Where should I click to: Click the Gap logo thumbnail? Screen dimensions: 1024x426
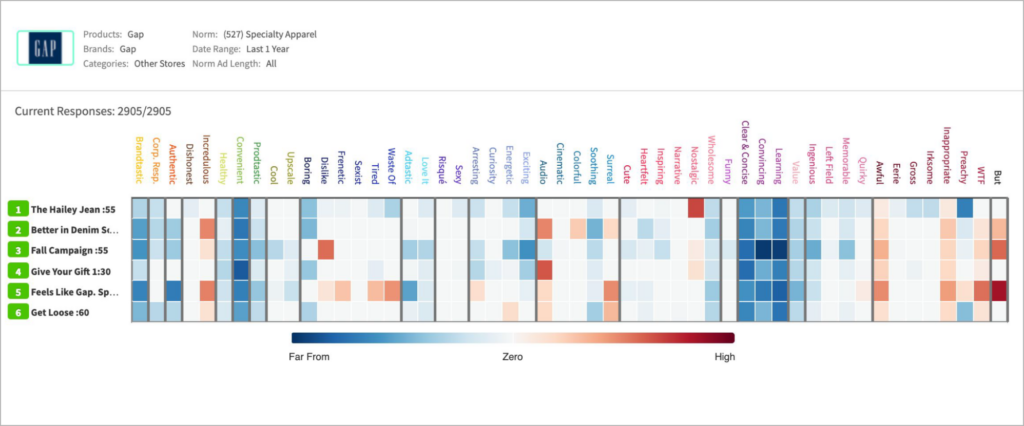pos(44,48)
